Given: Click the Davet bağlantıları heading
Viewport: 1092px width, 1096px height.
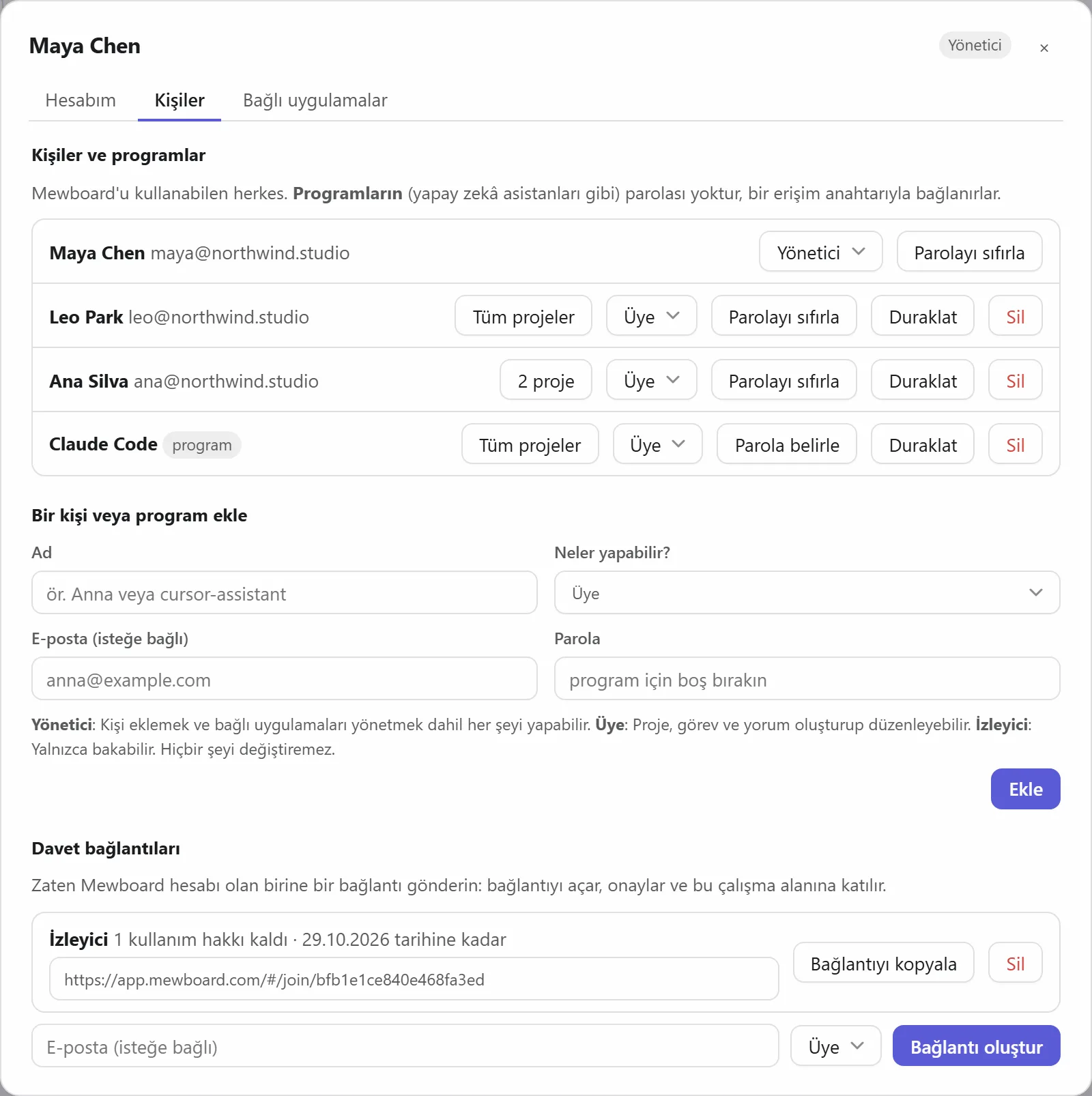Looking at the screenshot, I should (106, 848).
